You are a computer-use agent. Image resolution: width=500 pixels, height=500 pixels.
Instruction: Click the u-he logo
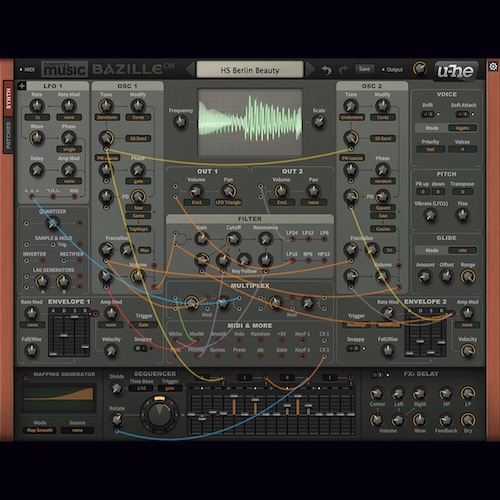coord(456,71)
